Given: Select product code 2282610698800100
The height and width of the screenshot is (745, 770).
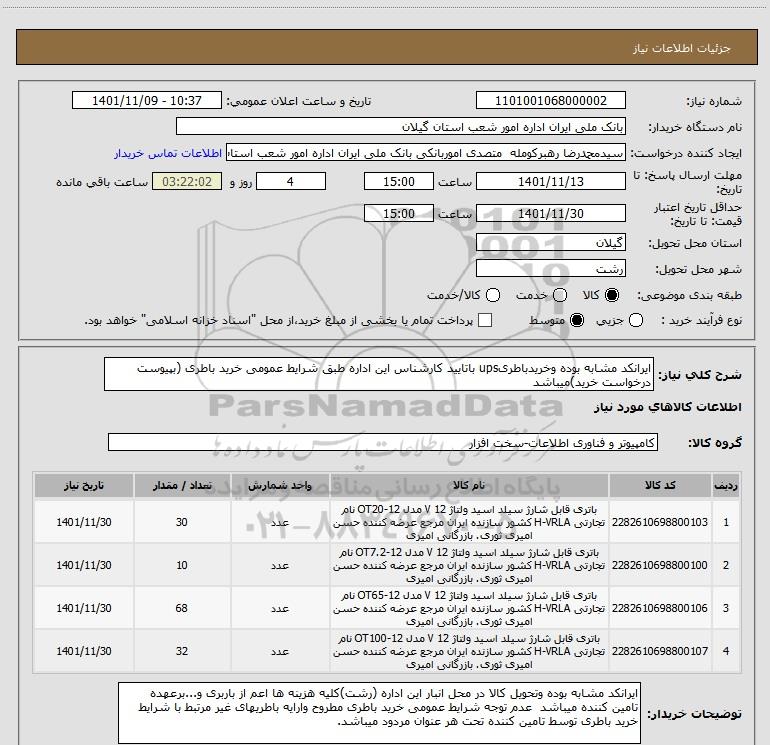Looking at the screenshot, I should point(660,565).
